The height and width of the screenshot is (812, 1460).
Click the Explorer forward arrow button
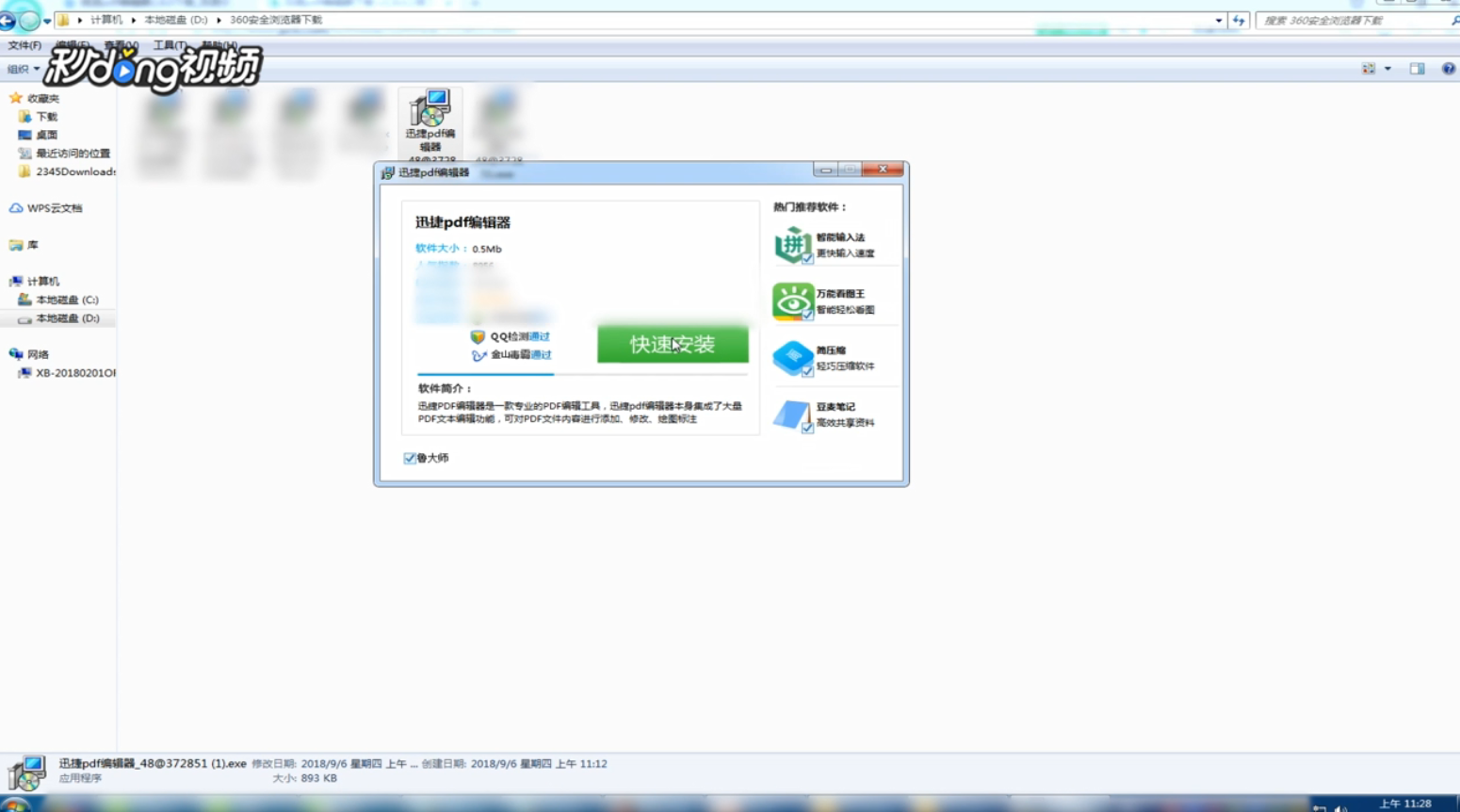pyautogui.click(x=29, y=20)
